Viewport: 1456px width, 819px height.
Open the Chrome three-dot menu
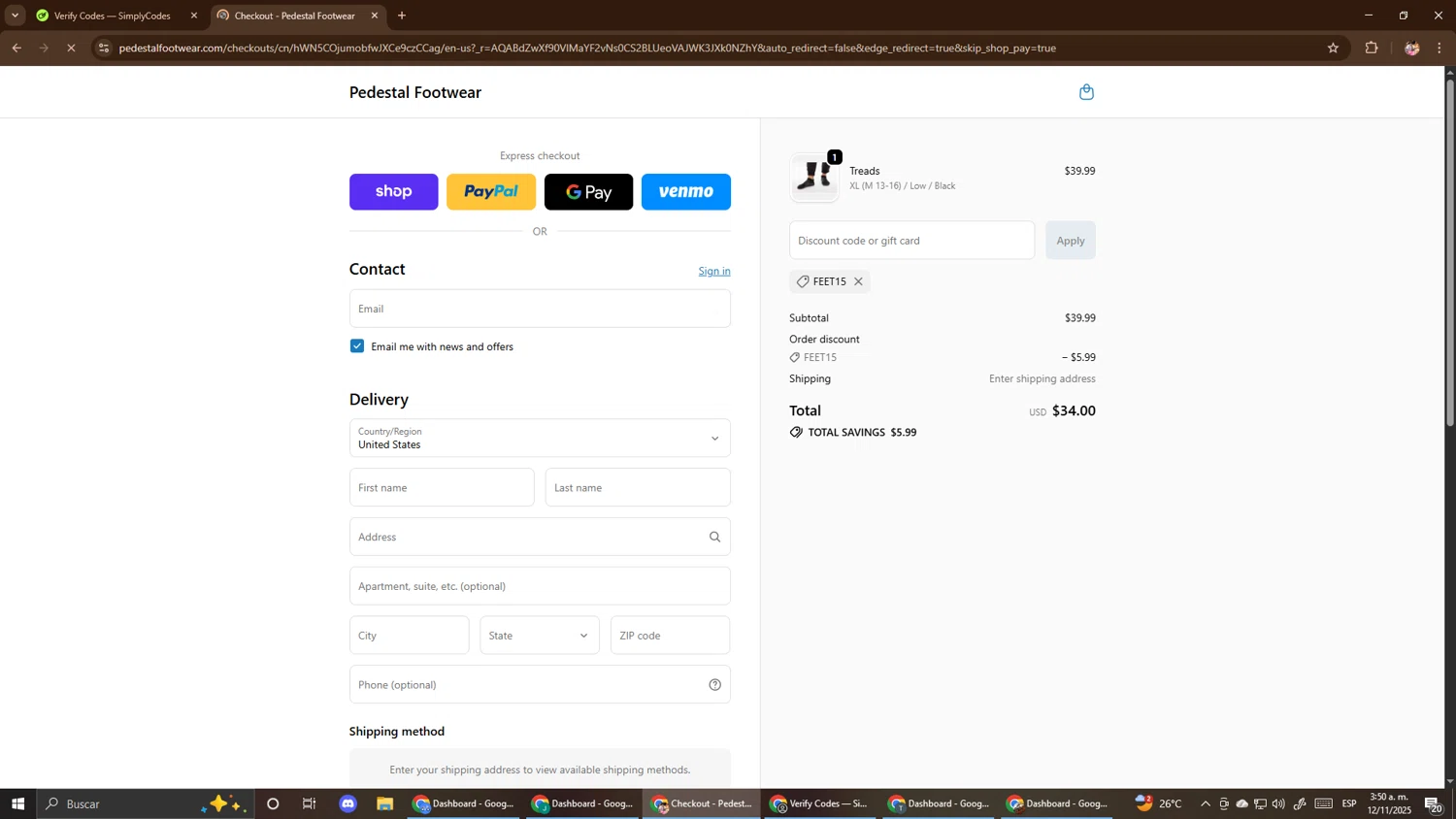click(1439, 48)
